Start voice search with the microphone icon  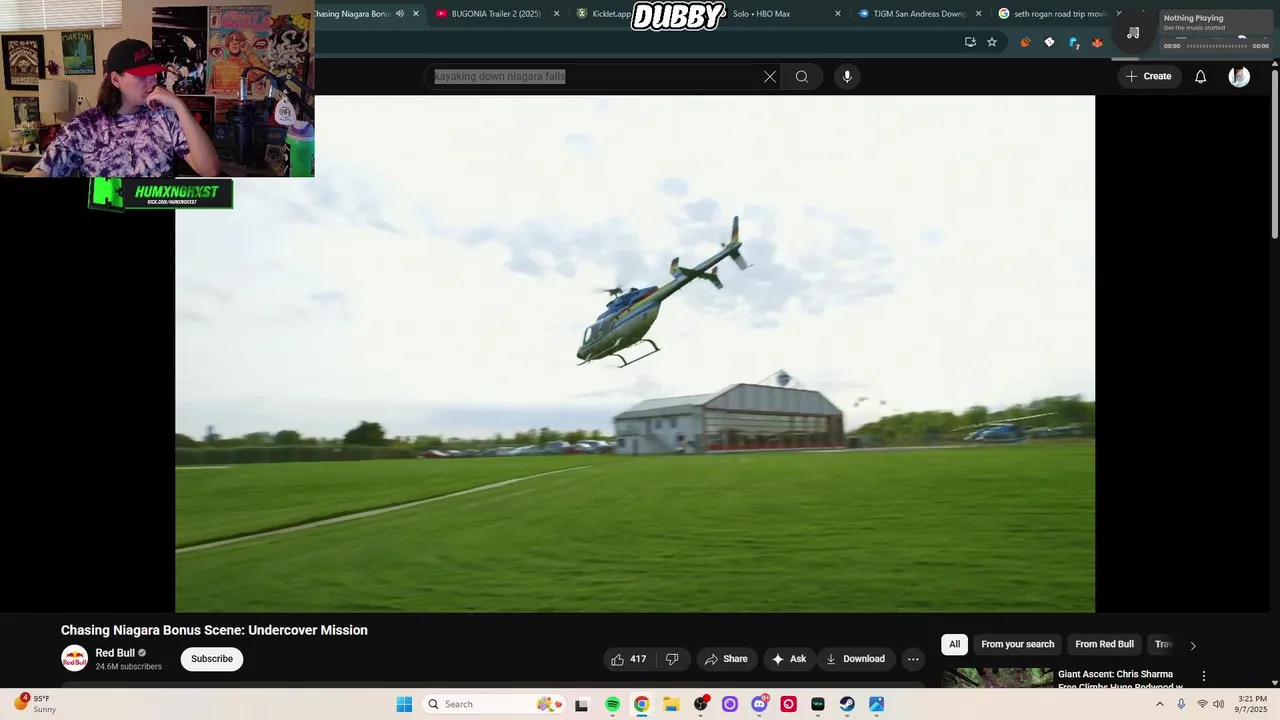(x=847, y=76)
